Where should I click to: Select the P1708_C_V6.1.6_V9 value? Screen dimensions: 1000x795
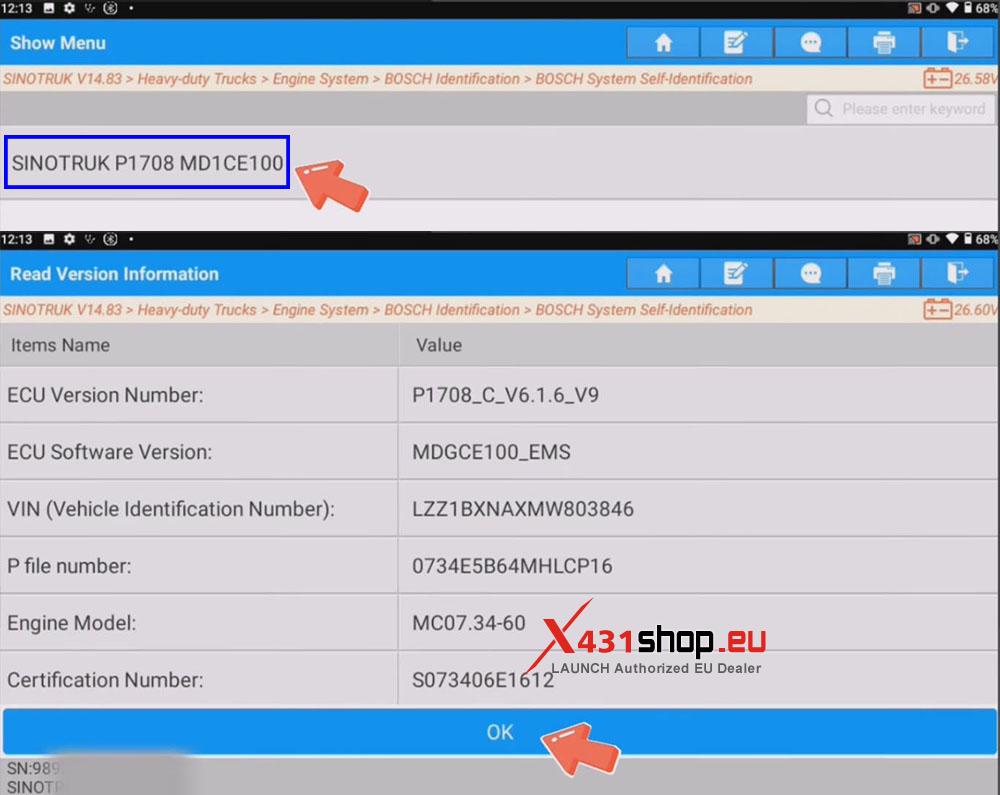pos(505,395)
